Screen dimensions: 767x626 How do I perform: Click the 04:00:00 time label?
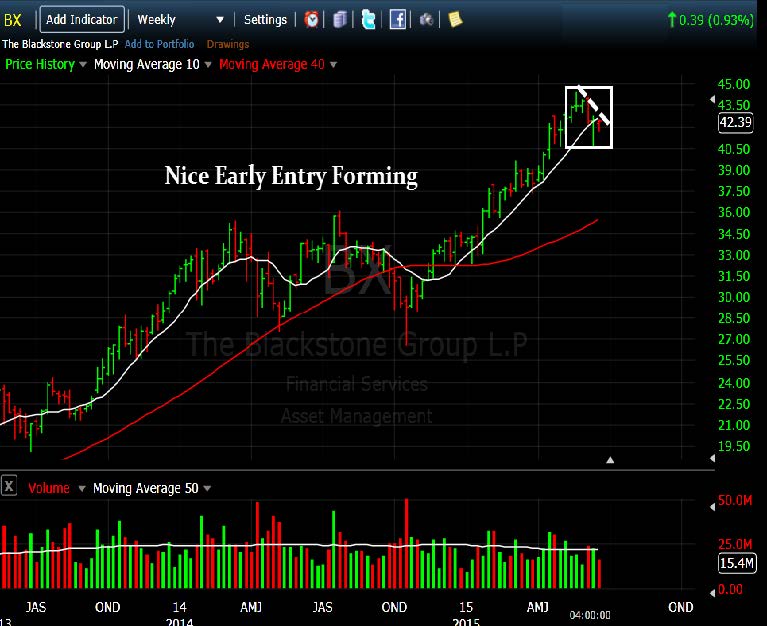[590, 615]
